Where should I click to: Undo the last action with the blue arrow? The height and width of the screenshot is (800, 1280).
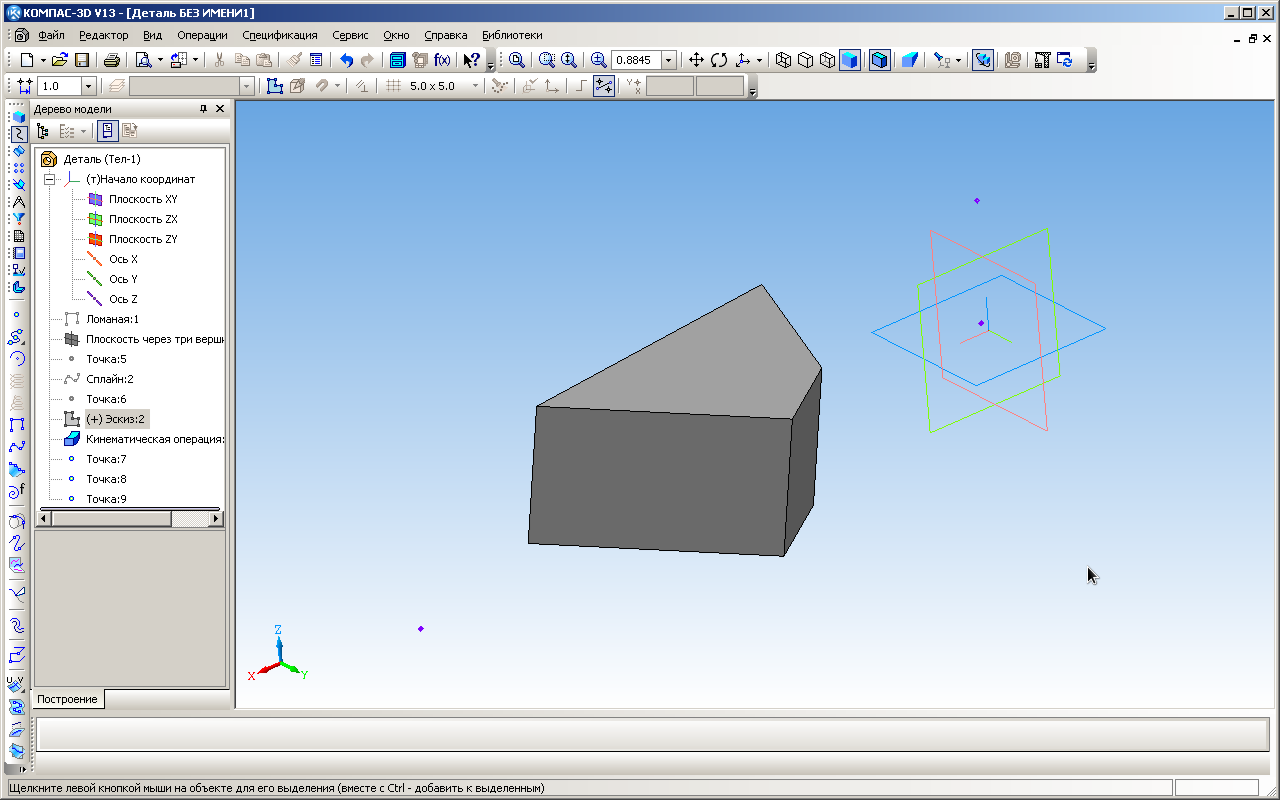[x=346, y=60]
